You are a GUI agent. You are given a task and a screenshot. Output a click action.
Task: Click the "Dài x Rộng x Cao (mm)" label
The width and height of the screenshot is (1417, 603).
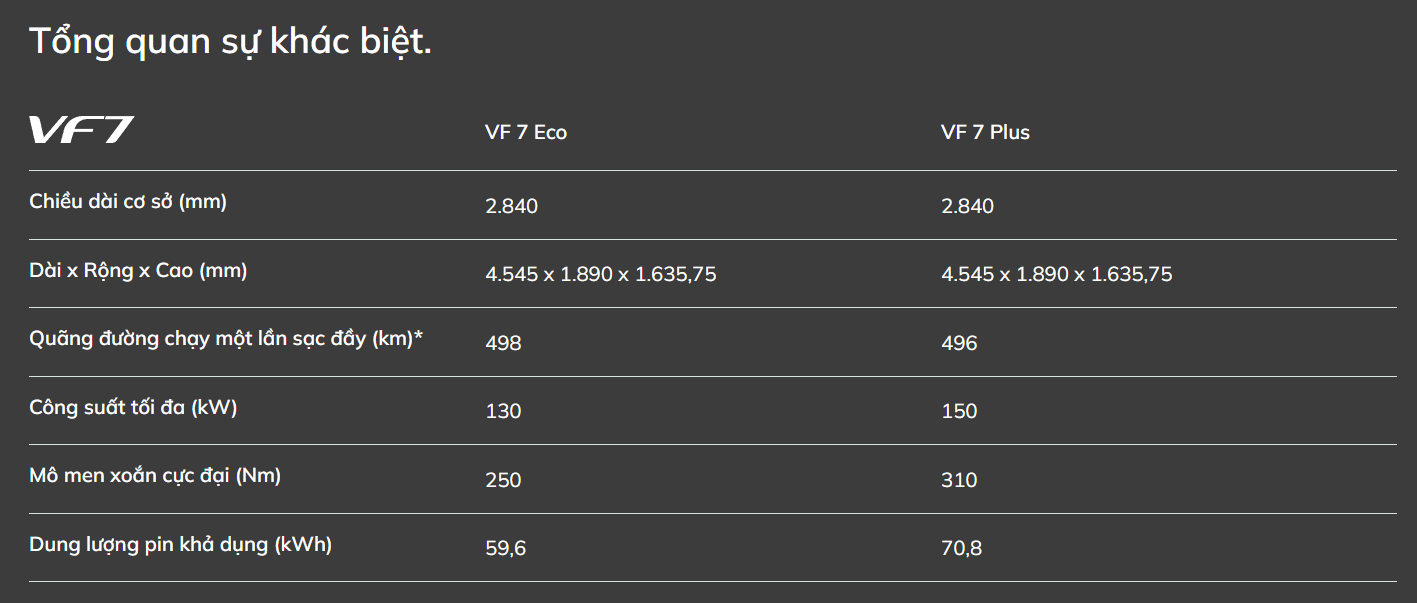138,271
